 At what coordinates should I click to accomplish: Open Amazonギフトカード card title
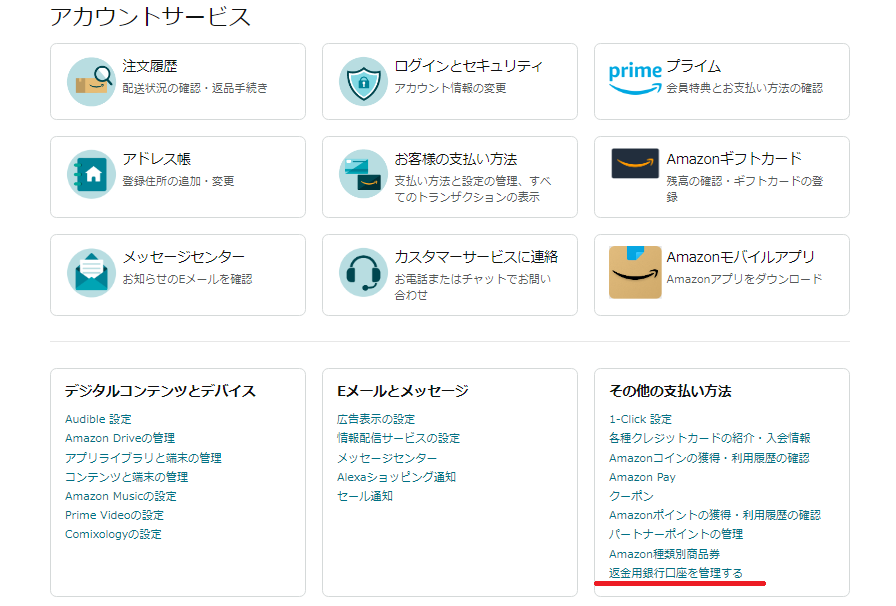point(734,159)
